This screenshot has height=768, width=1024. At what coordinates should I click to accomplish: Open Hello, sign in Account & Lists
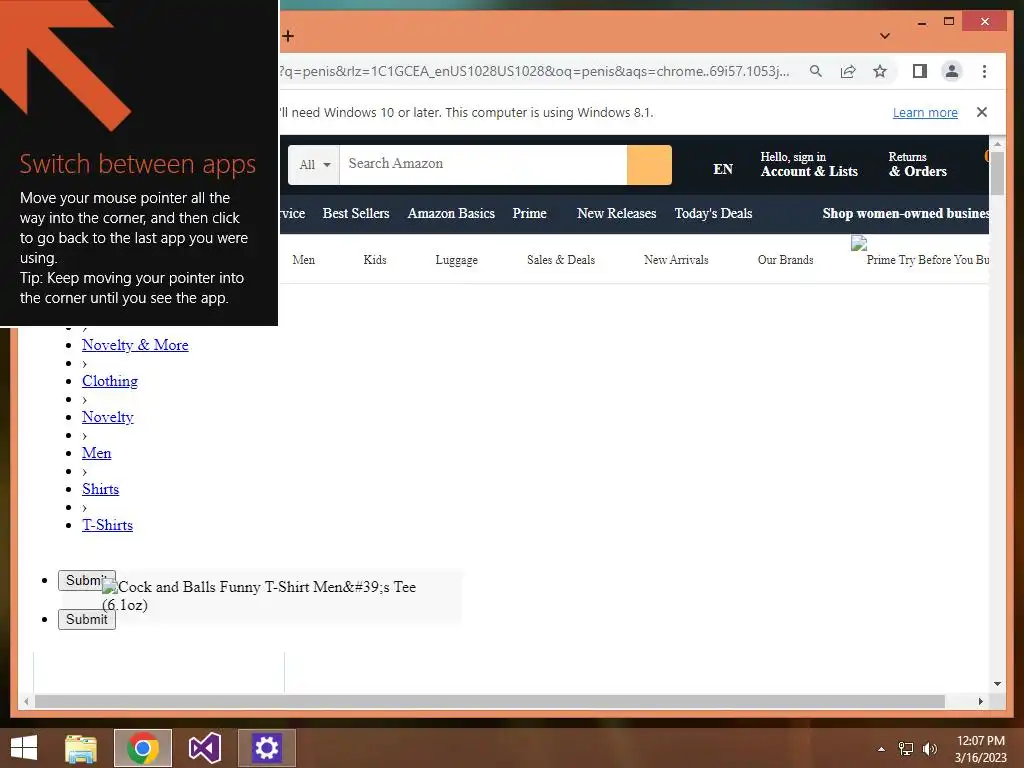point(809,165)
